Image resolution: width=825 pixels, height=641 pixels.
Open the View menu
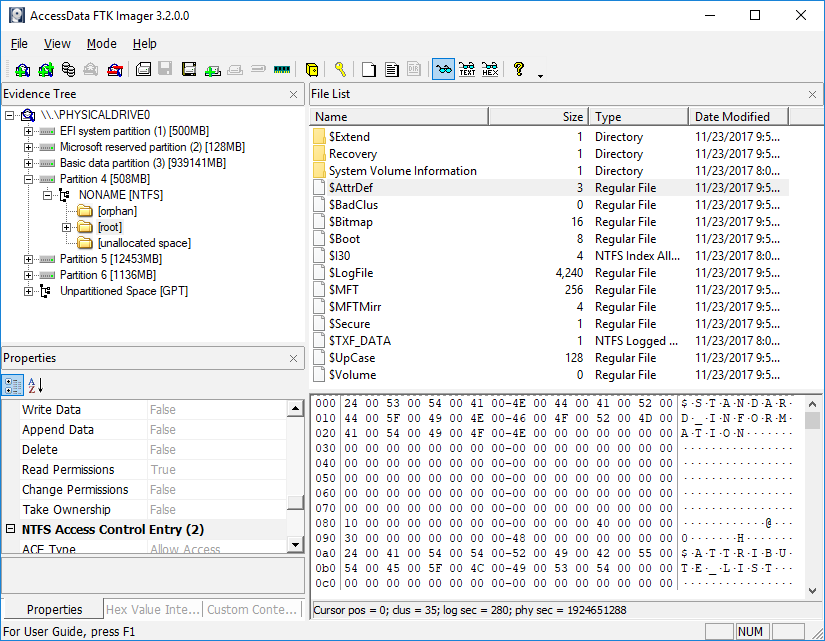click(57, 44)
